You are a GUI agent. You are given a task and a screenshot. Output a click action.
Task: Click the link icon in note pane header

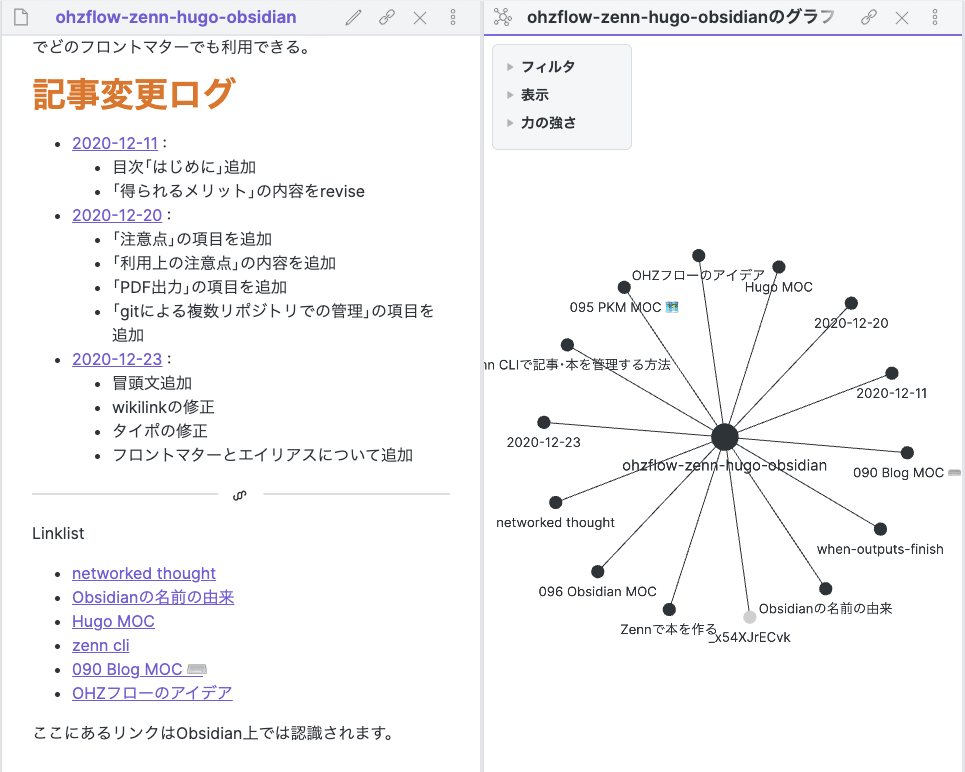click(x=386, y=17)
